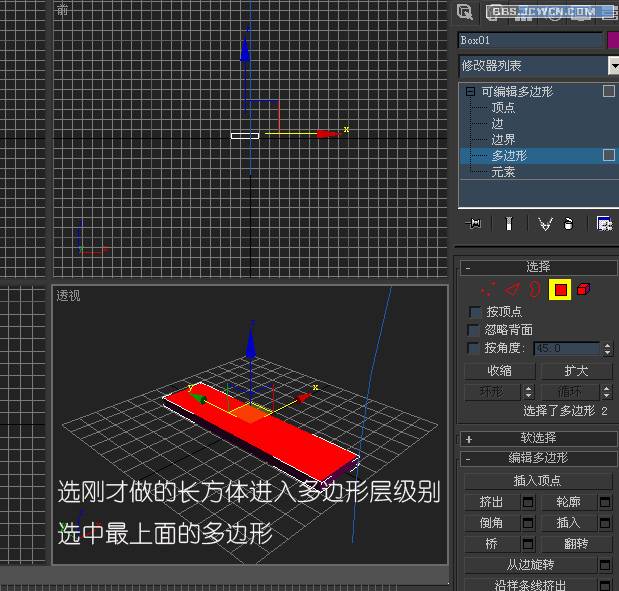Screen dimensions: 619x591
Task: Select 边 sub-object level in stack
Action: pos(497,124)
